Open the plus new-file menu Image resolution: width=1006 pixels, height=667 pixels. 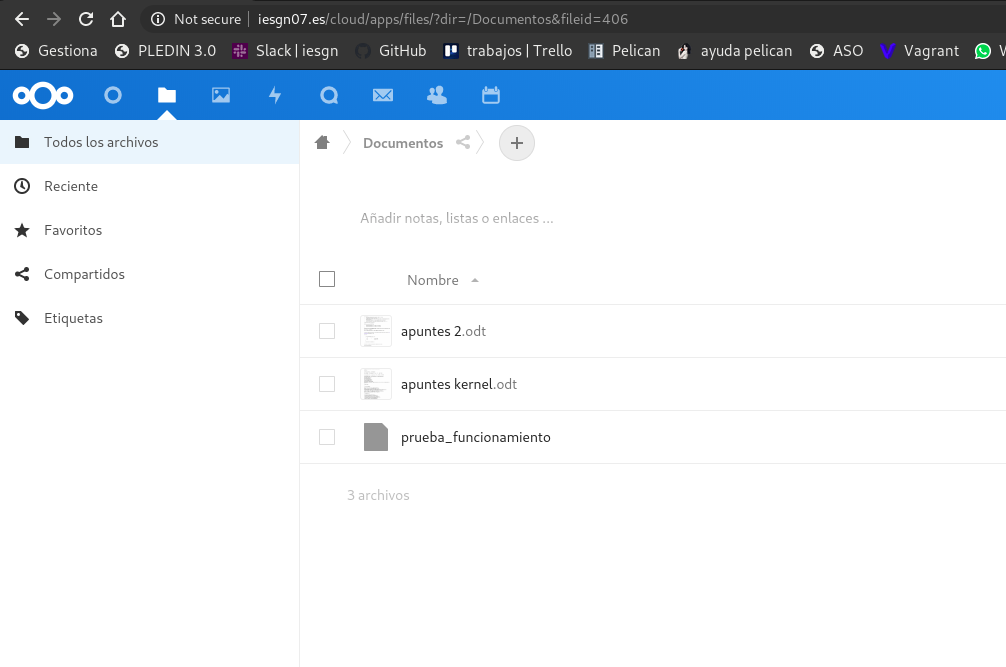pyautogui.click(x=517, y=143)
